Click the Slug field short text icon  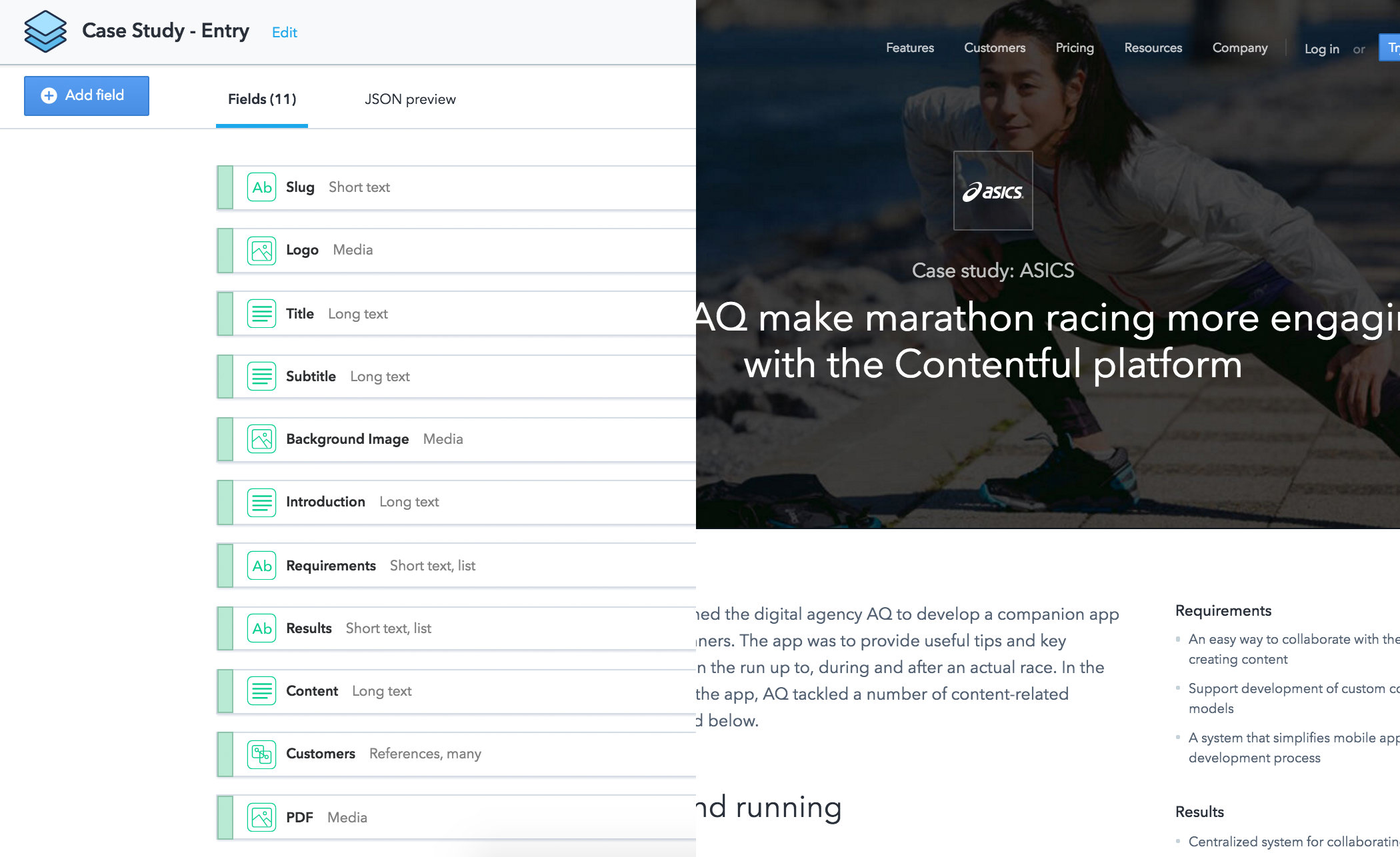point(261,187)
